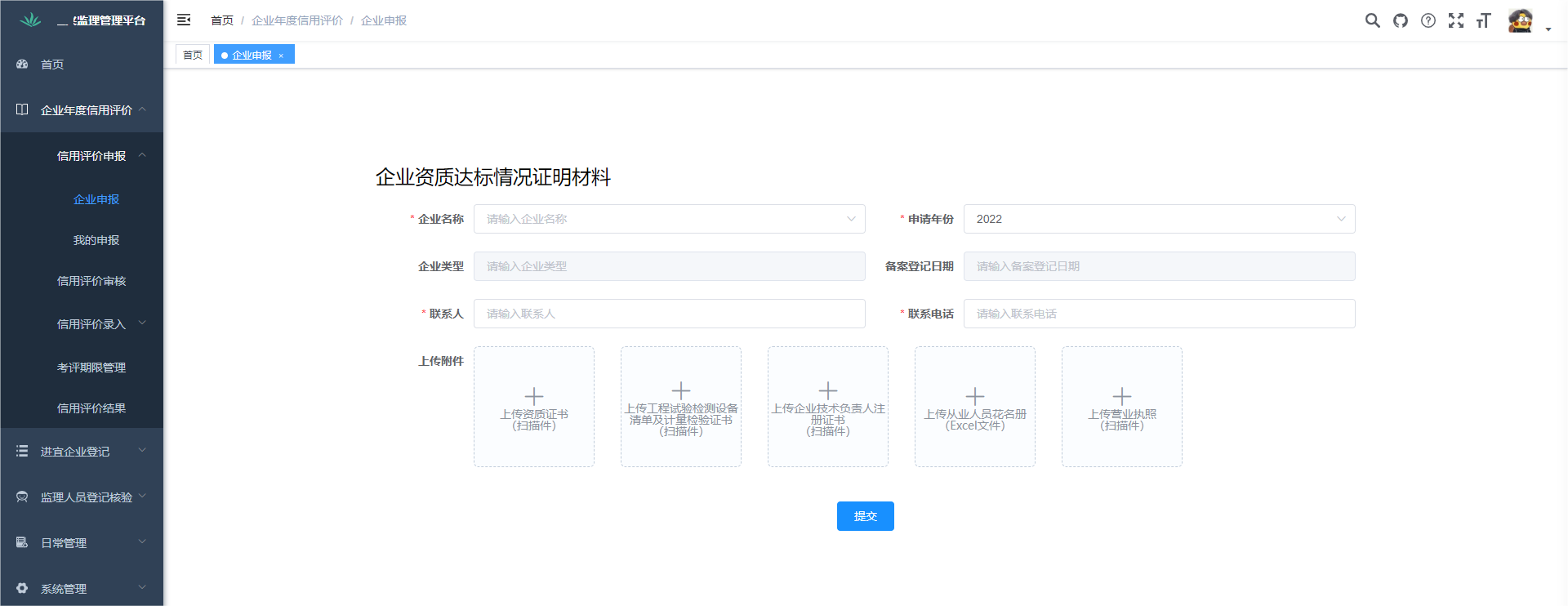Upload 从业人员花名册 Excel file box
Image resolution: width=1568 pixels, height=606 pixels.
tap(974, 407)
